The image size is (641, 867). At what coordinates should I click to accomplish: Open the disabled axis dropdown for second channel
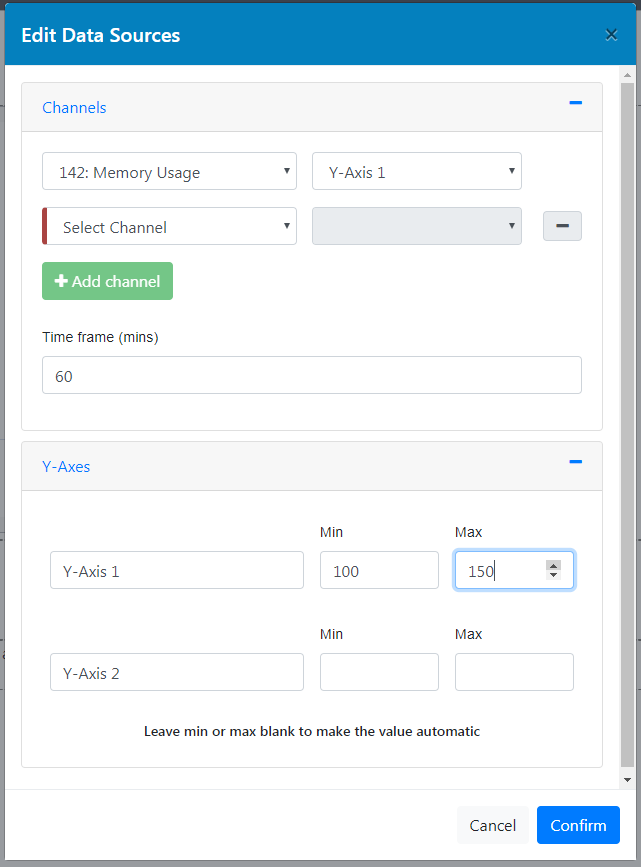(416, 226)
